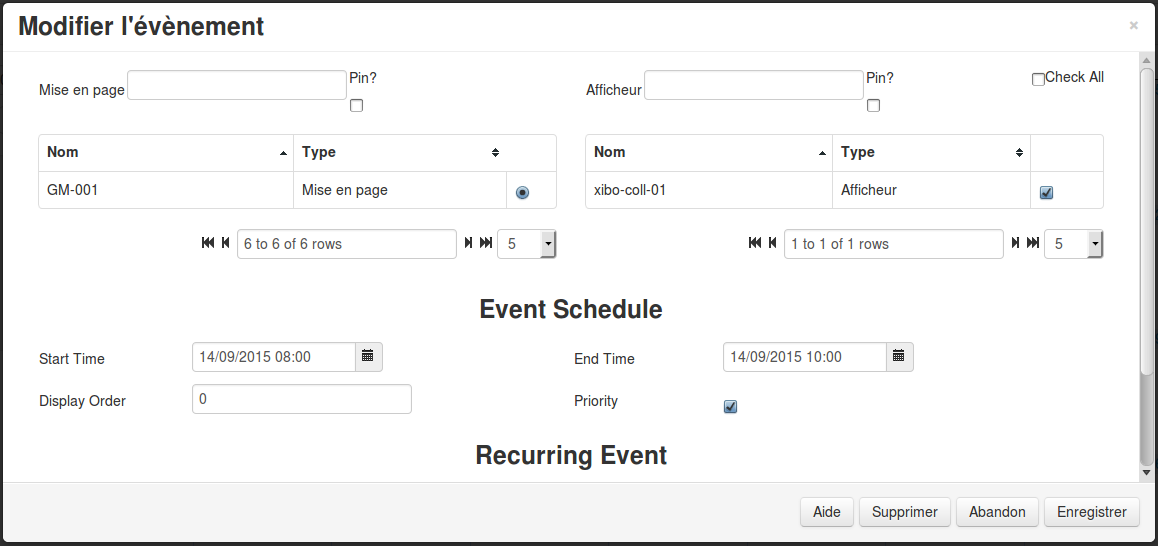Sort display table by Nom column
Viewport: 1158px width, 546px height.
[708, 152]
